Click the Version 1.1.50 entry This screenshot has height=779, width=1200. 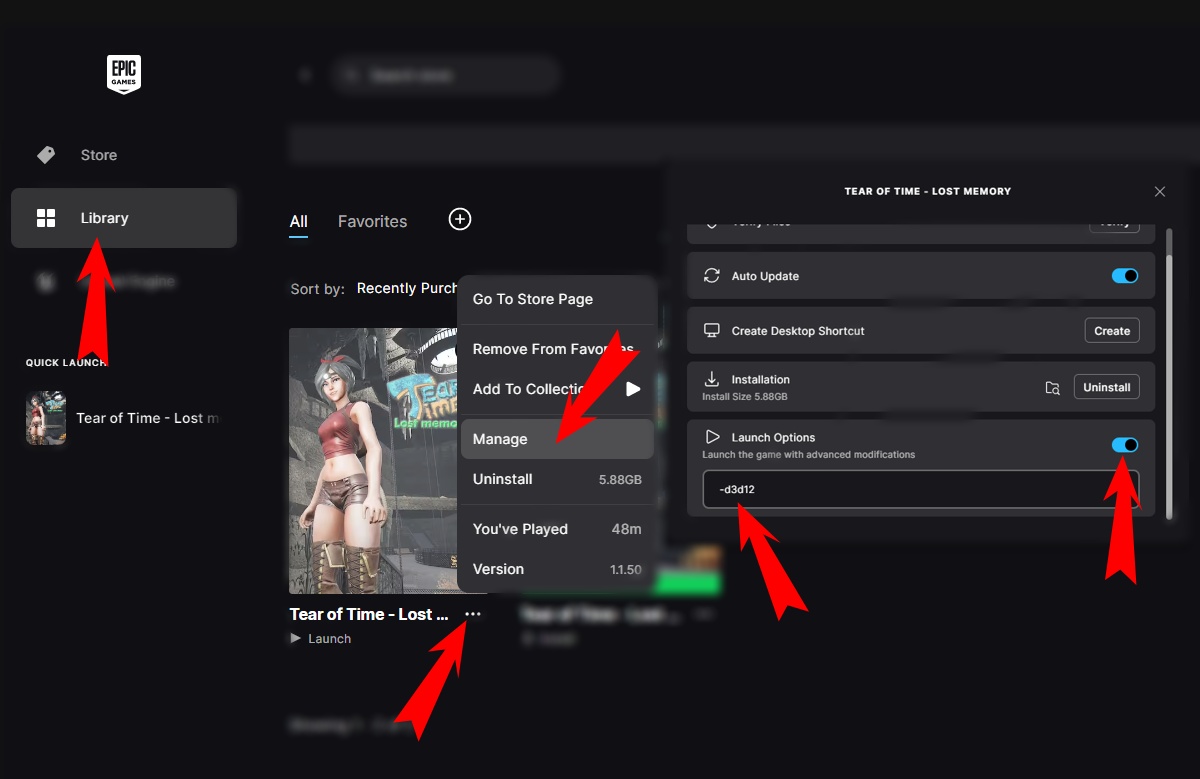tap(557, 569)
